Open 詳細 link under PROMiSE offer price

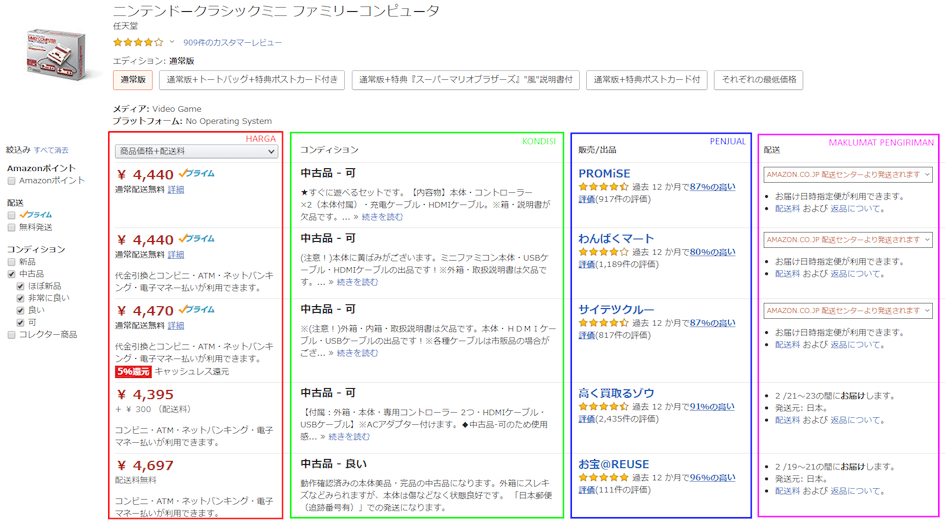[176, 189]
